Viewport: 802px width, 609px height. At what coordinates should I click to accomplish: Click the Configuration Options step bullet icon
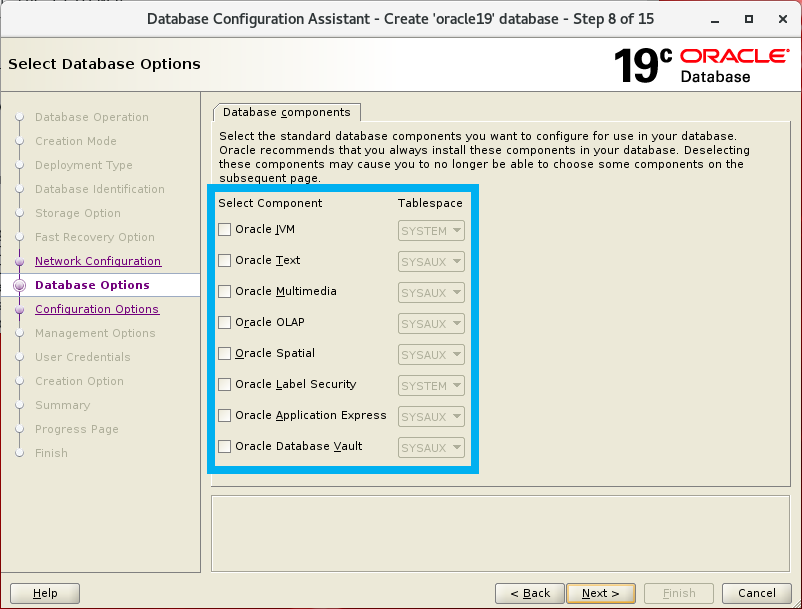pos(19,309)
